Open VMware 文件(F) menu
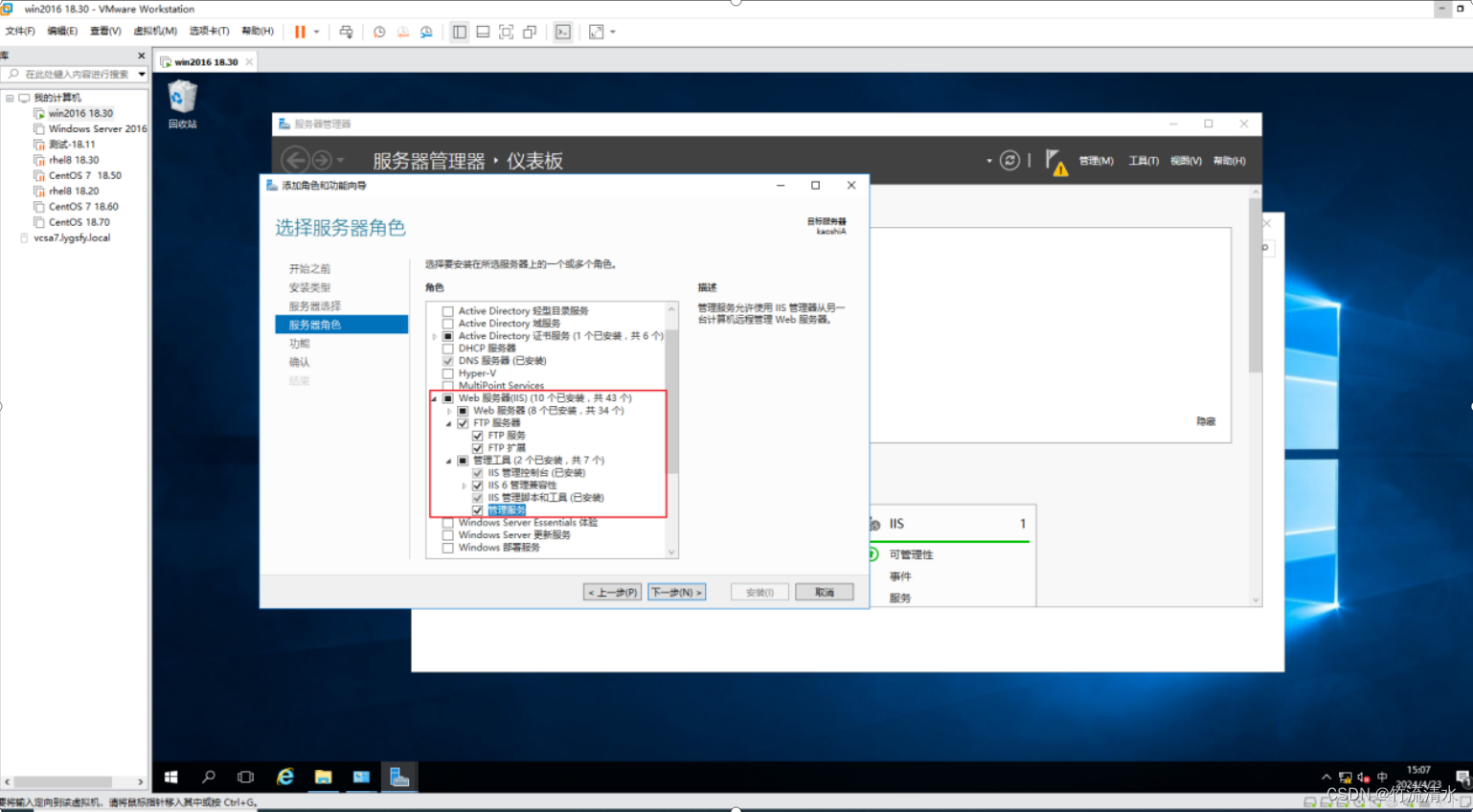This screenshot has height=812, width=1473. pos(19,32)
